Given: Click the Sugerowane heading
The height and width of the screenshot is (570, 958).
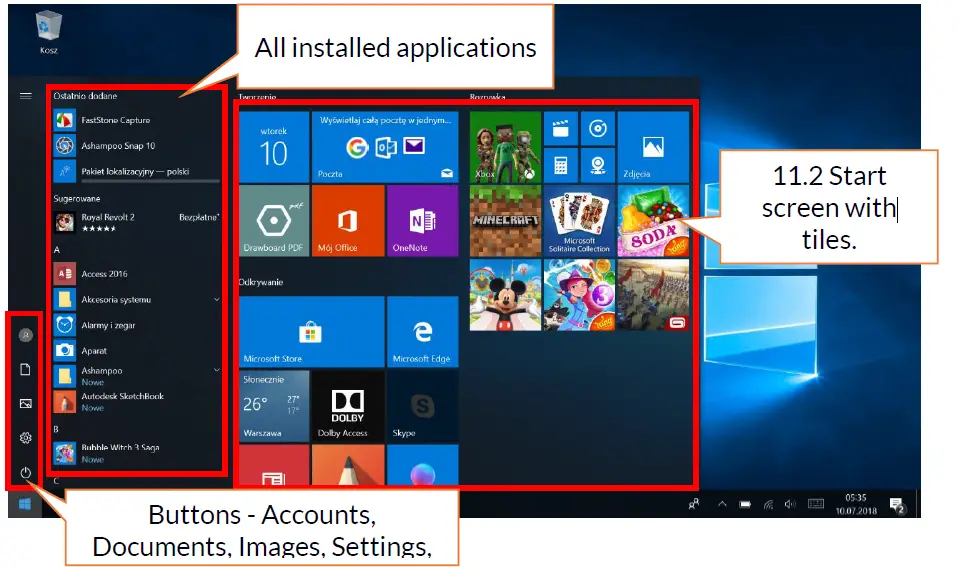Looking at the screenshot, I should point(76,199).
